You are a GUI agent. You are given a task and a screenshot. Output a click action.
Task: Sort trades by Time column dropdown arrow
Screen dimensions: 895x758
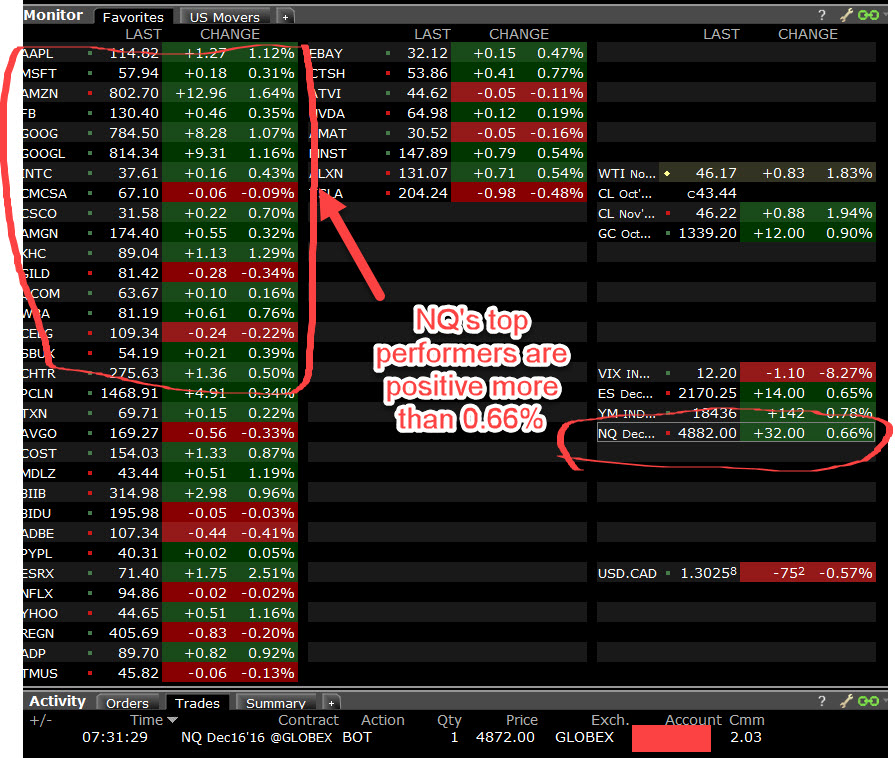172,720
